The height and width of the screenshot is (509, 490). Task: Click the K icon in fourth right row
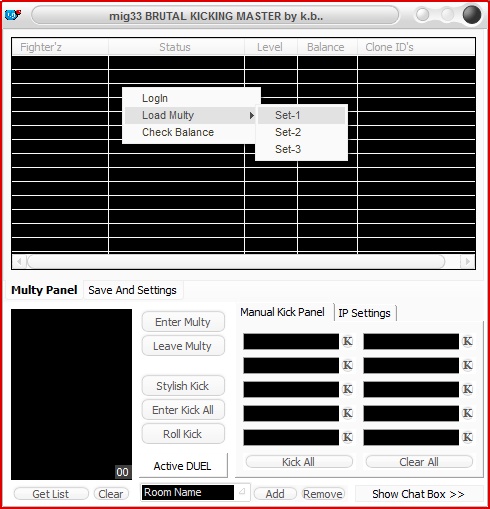click(468, 413)
